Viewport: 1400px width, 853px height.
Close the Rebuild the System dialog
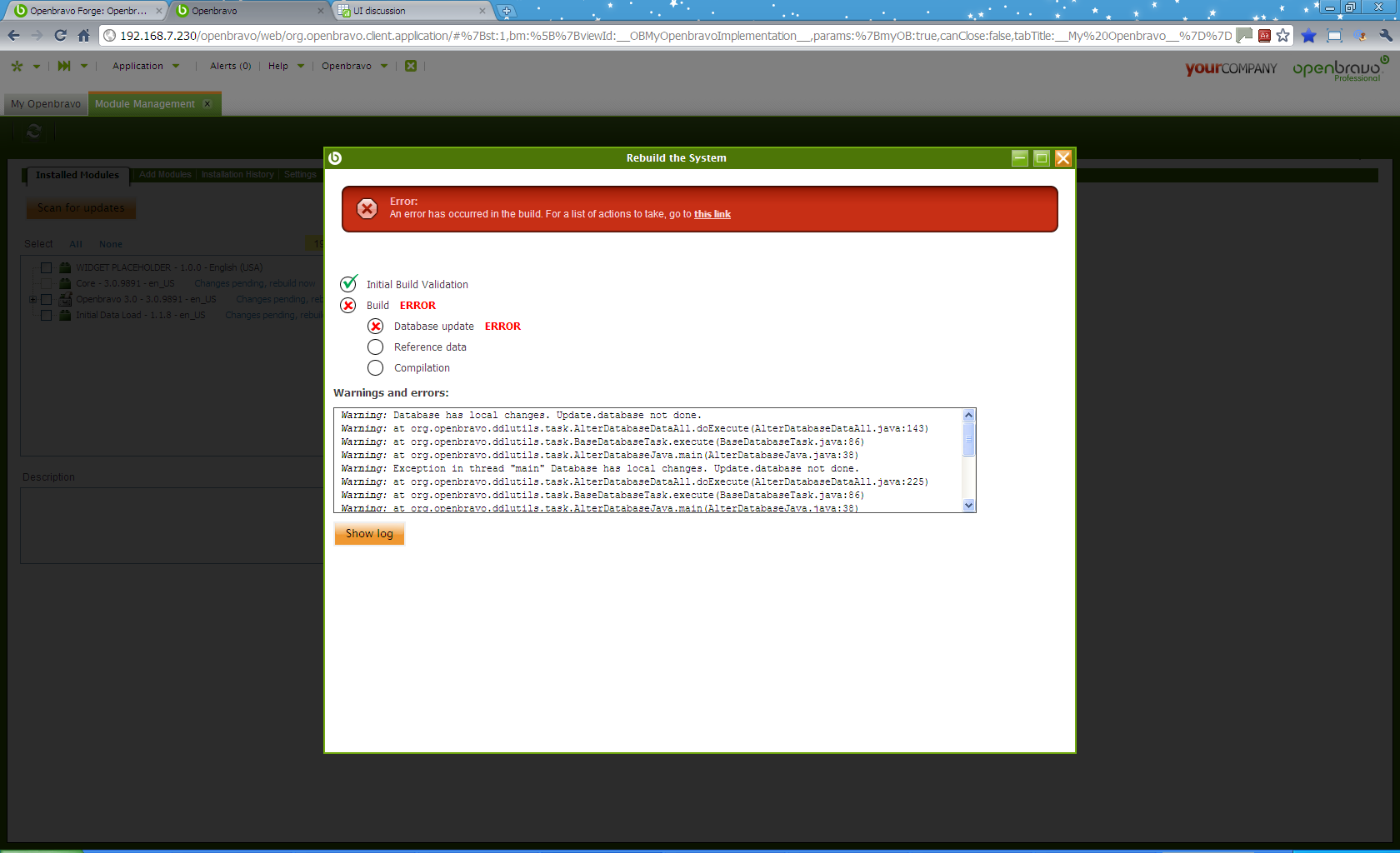tap(1063, 158)
